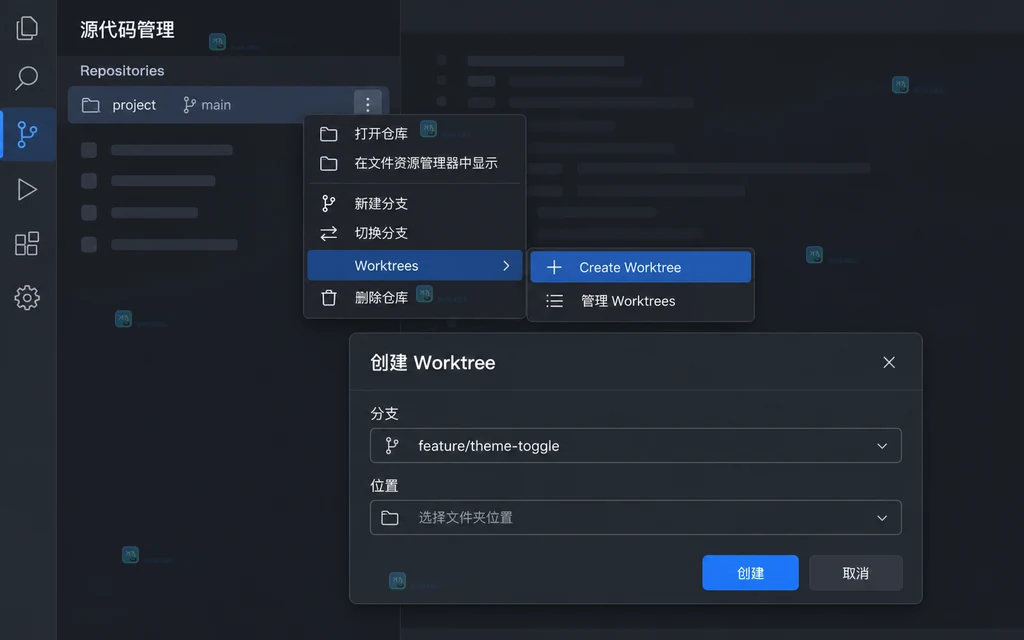Open the Extensions blocks icon

click(x=27, y=244)
